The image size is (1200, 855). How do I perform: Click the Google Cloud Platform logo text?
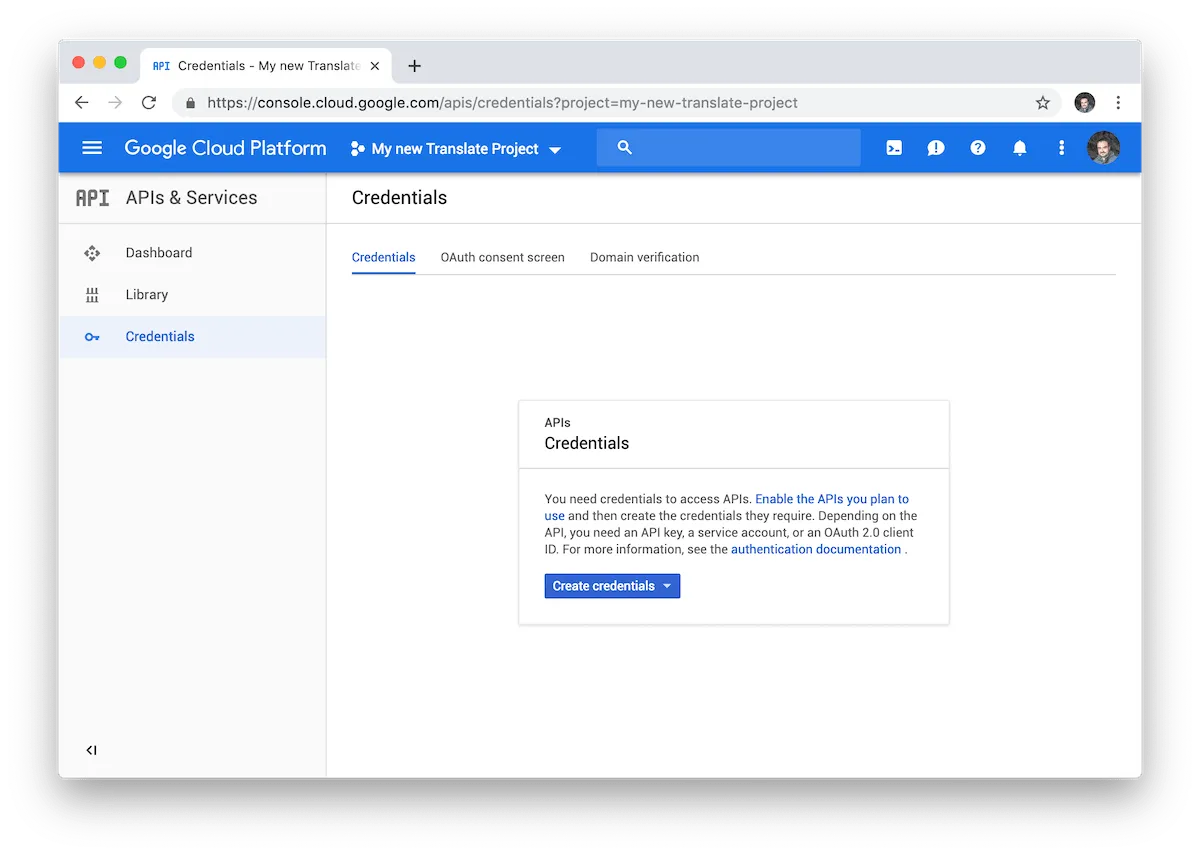pos(225,148)
